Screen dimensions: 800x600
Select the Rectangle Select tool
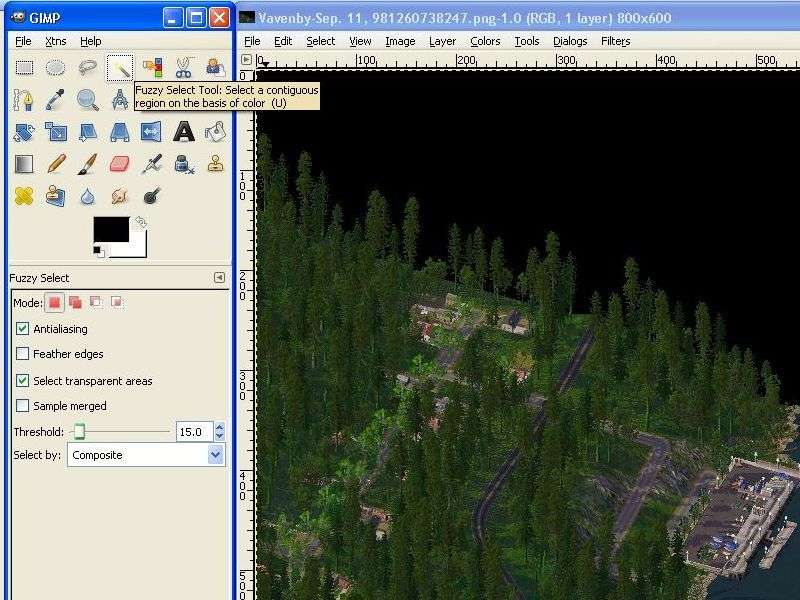pos(24,67)
